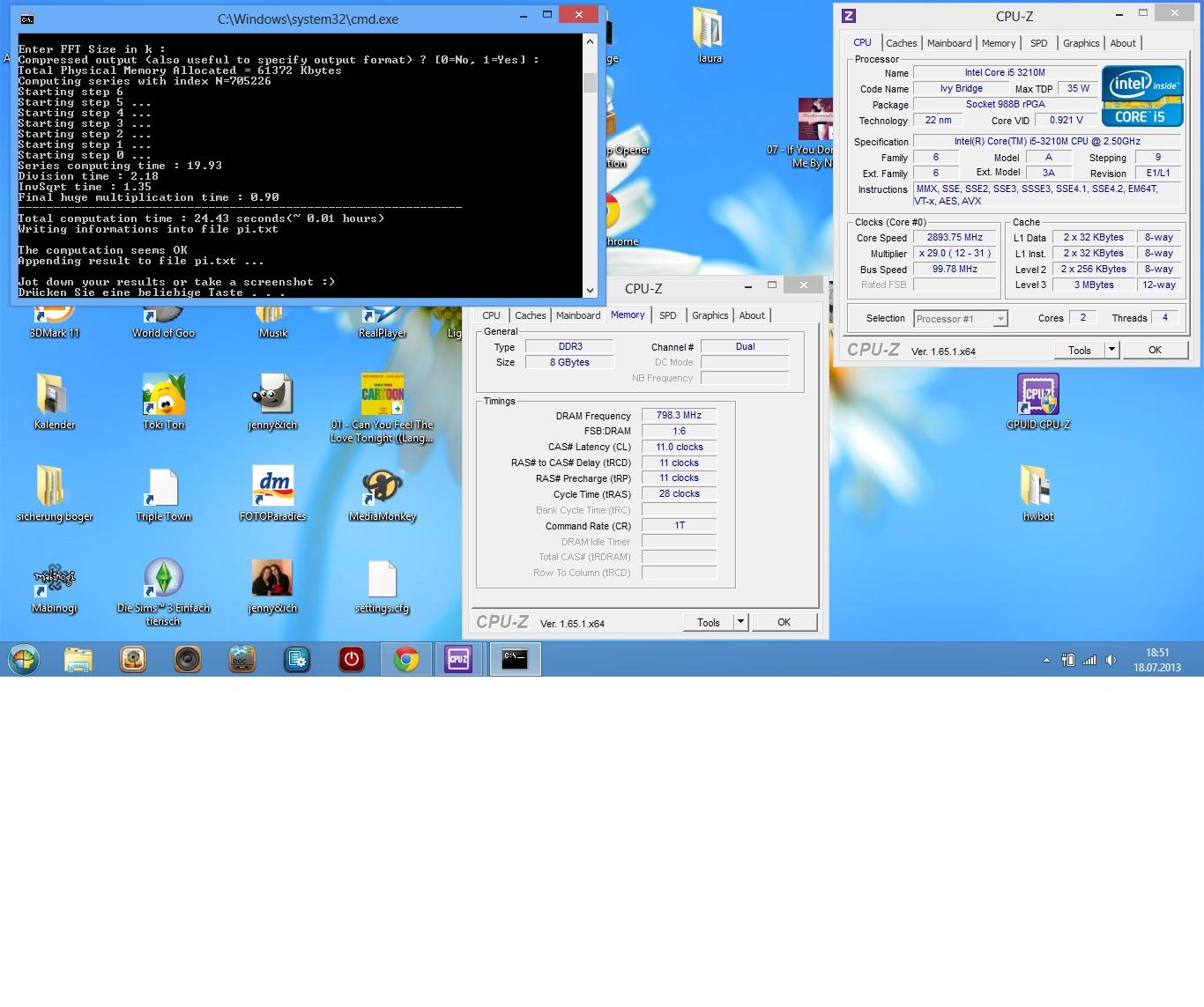Click the Intel Core i5 3210M name field
The width and height of the screenshot is (1204, 1007).
pos(1005,72)
